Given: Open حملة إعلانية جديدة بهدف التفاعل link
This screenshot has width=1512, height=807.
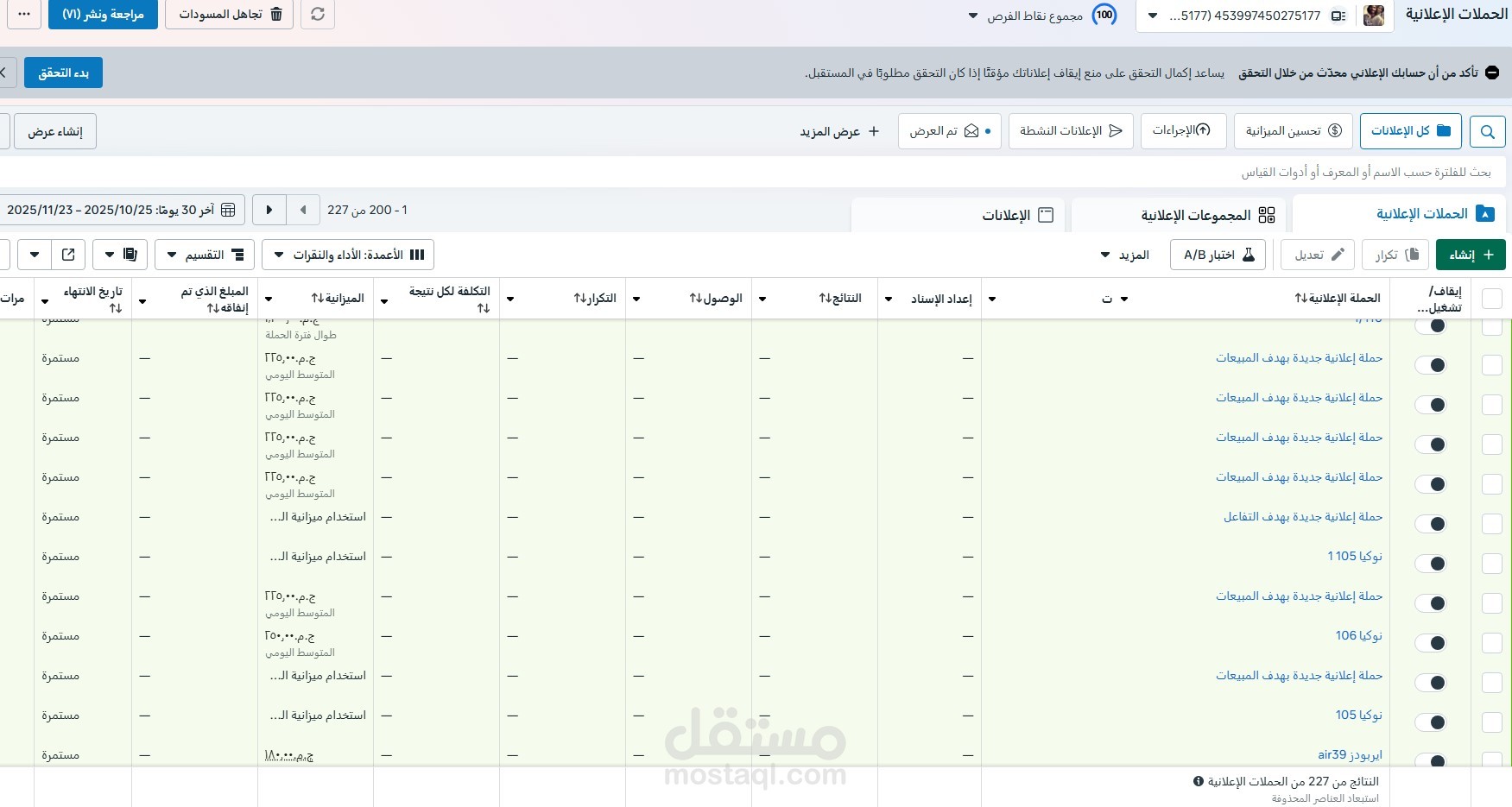Looking at the screenshot, I should pos(1303,516).
